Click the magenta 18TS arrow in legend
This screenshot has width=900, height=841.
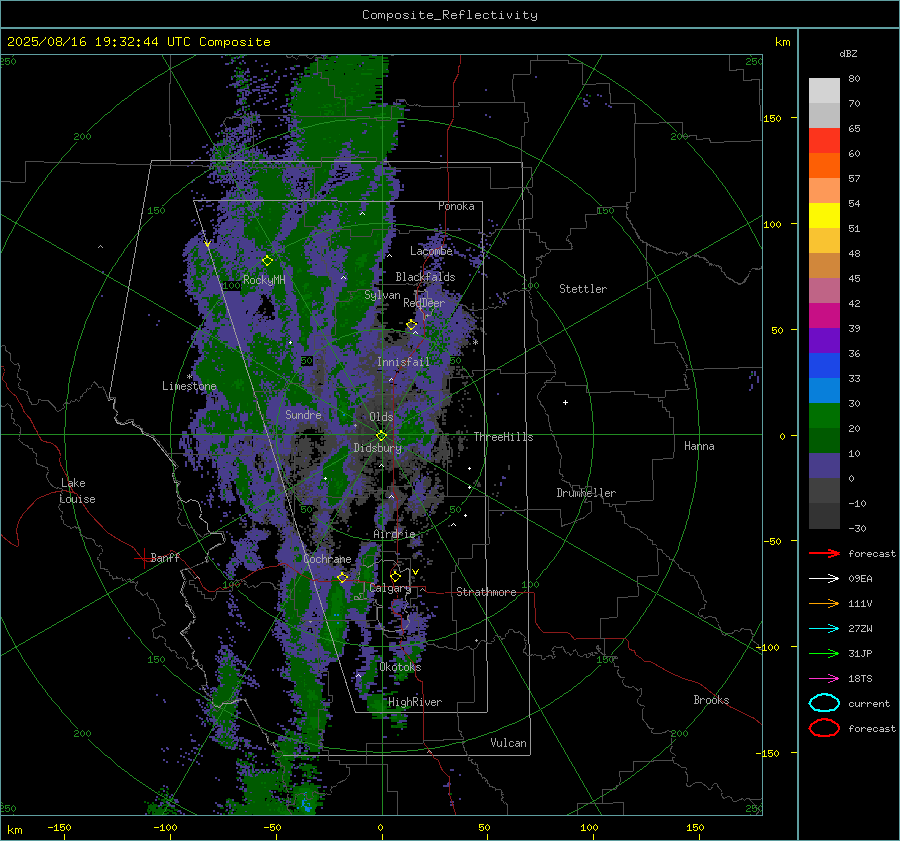[x=824, y=679]
